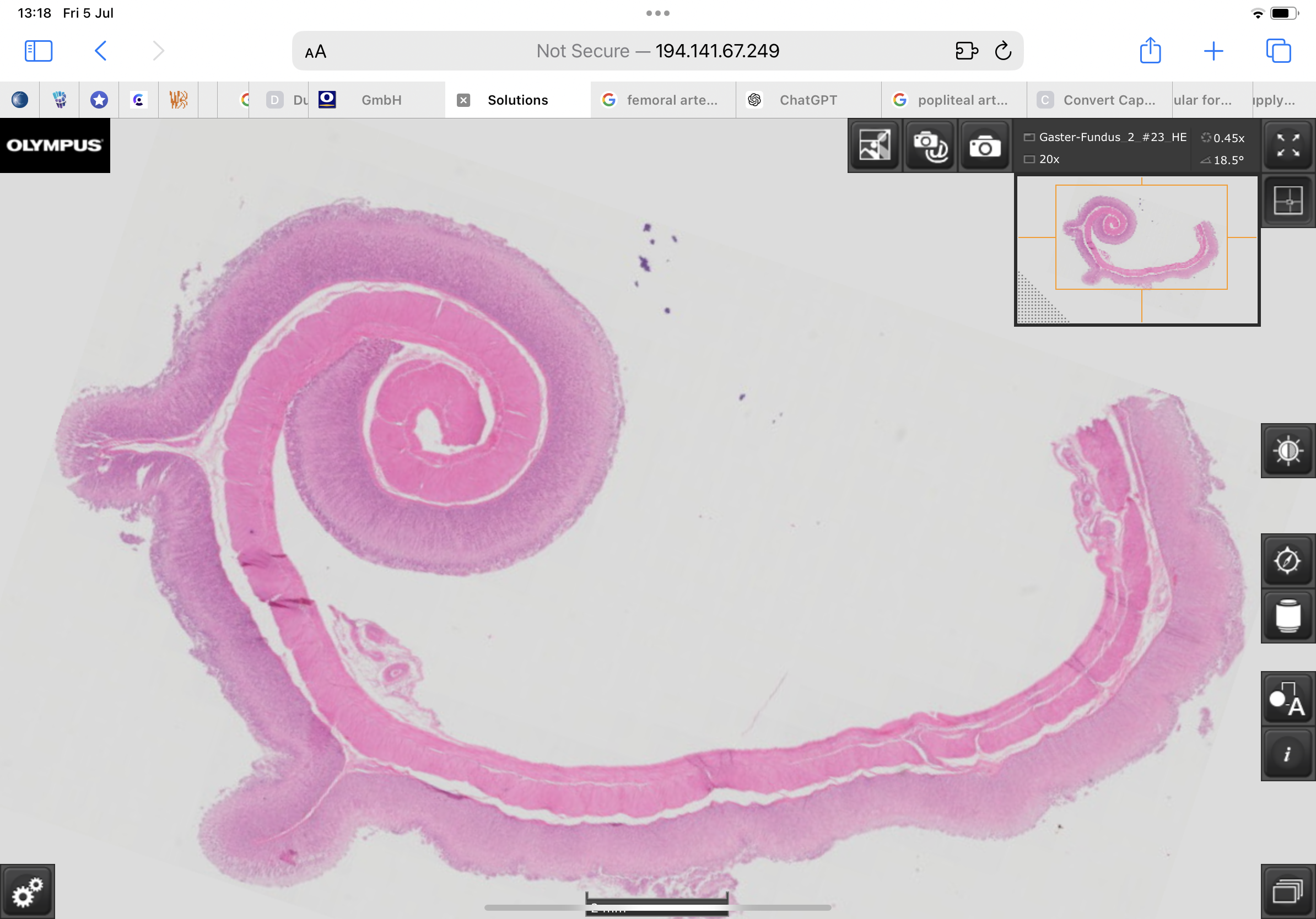The width and height of the screenshot is (1316, 919).
Task: Open the tab overview squares icon
Action: coord(1278,51)
